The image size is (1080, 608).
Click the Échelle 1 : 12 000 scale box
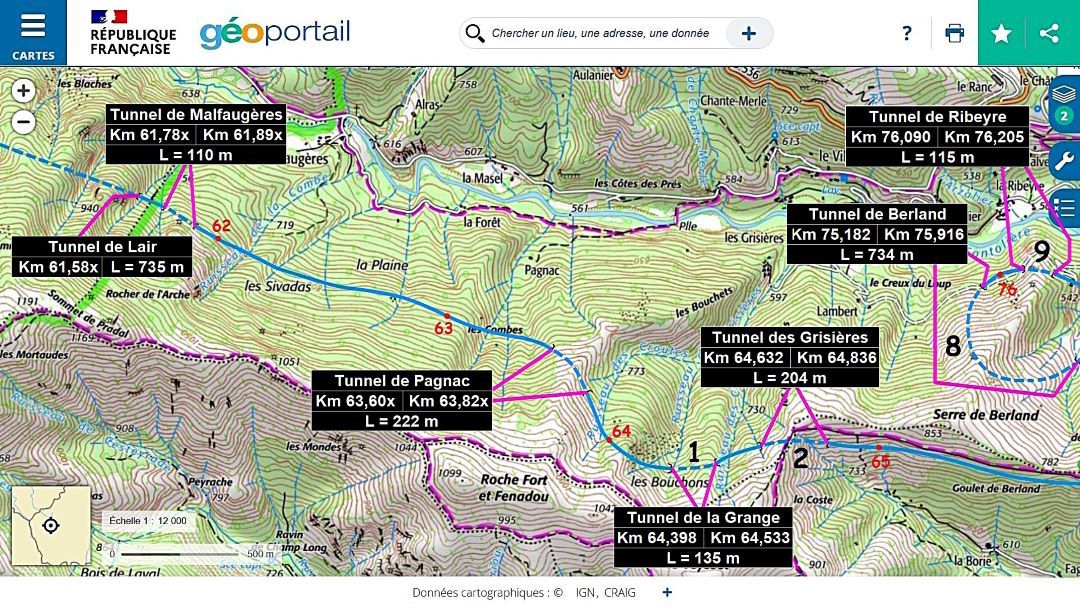tap(148, 521)
